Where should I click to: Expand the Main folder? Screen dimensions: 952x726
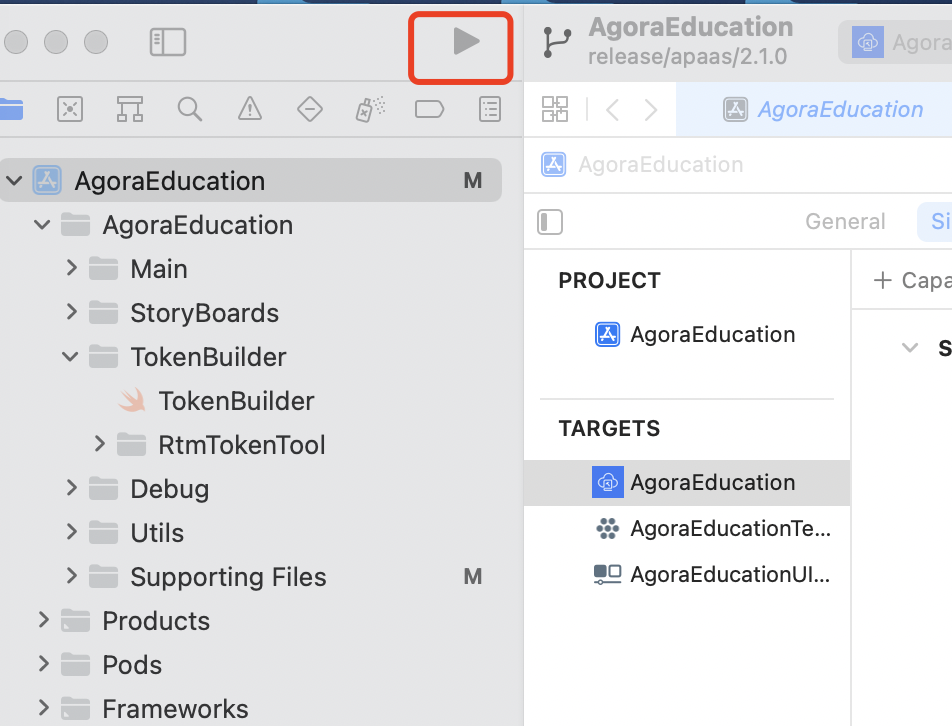pyautogui.click(x=71, y=268)
